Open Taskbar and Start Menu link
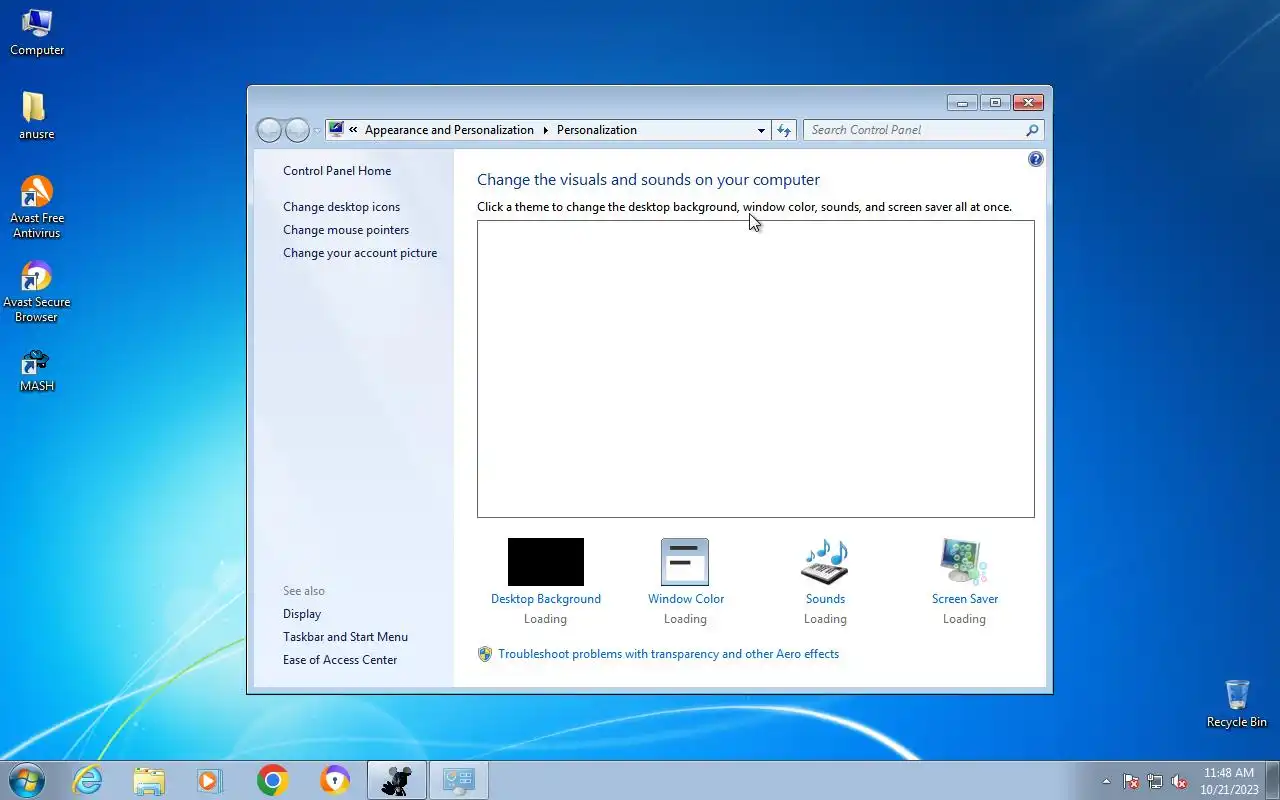This screenshot has width=1280, height=800. point(345,637)
